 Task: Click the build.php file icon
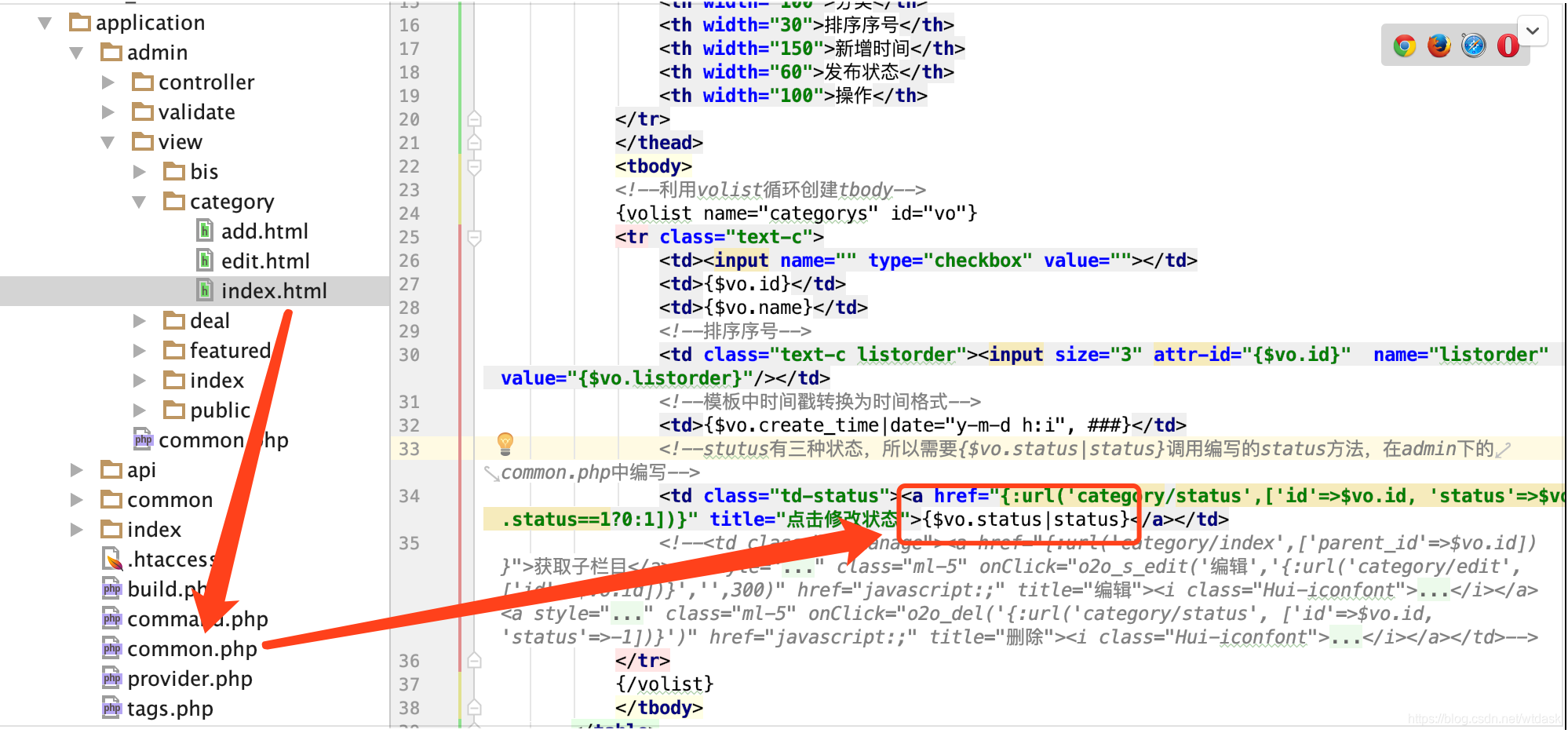111,589
